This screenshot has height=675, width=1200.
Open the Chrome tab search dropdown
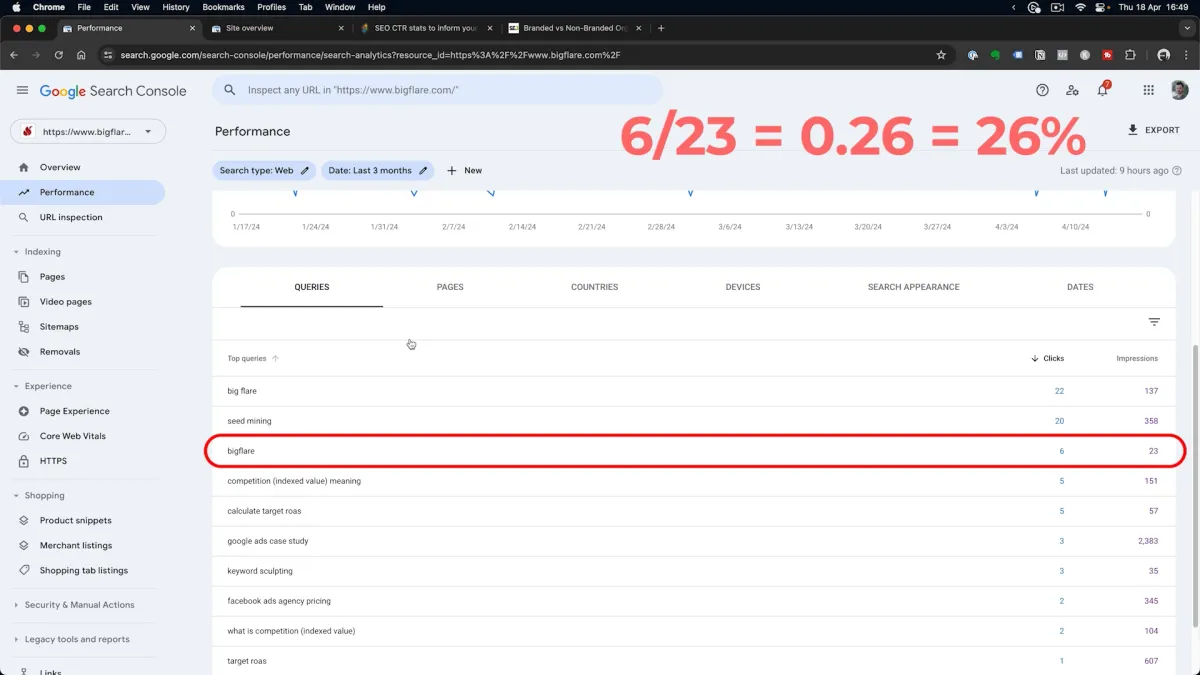coord(1186,28)
